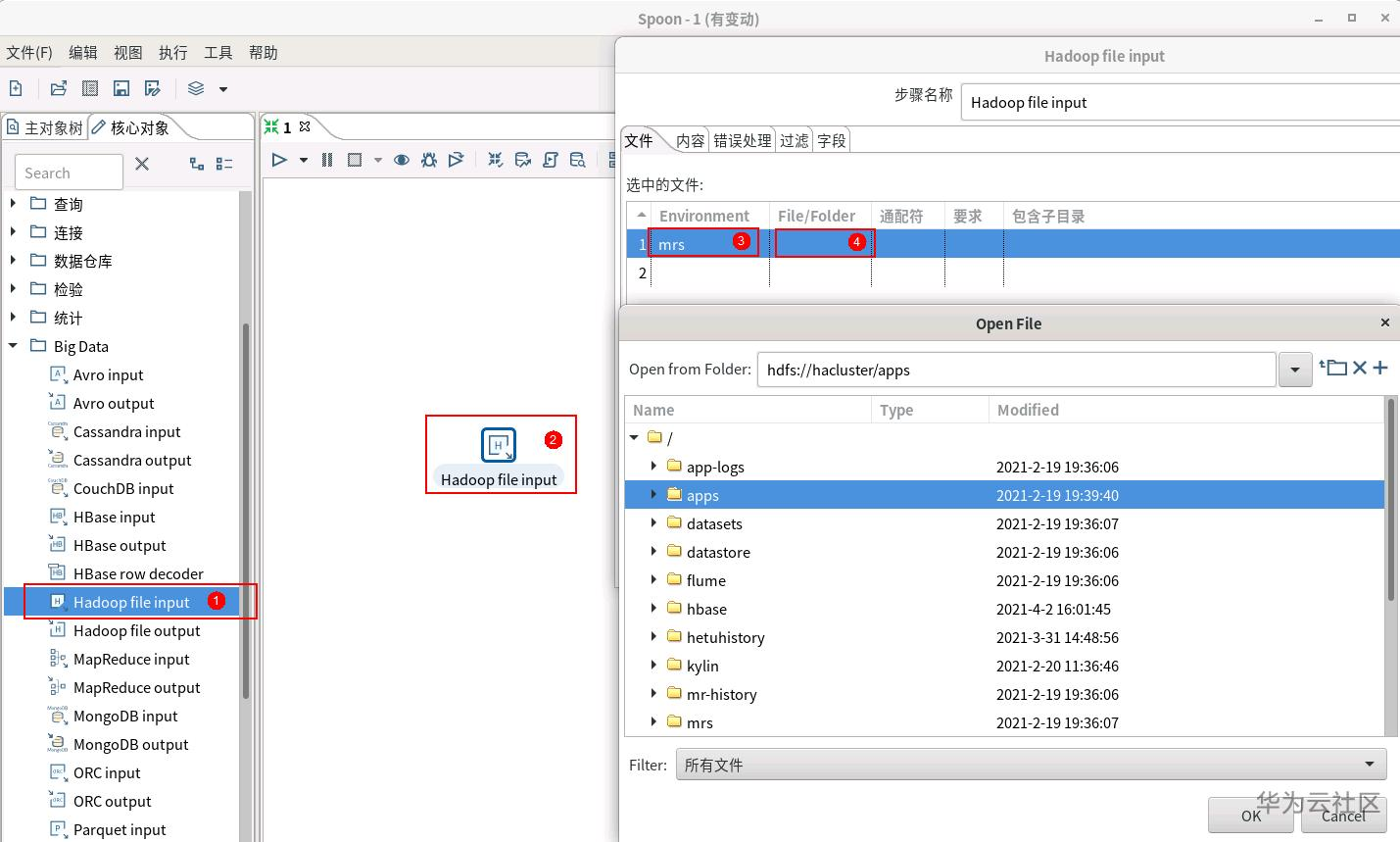Expand the hbase folder in Open File

(653, 608)
